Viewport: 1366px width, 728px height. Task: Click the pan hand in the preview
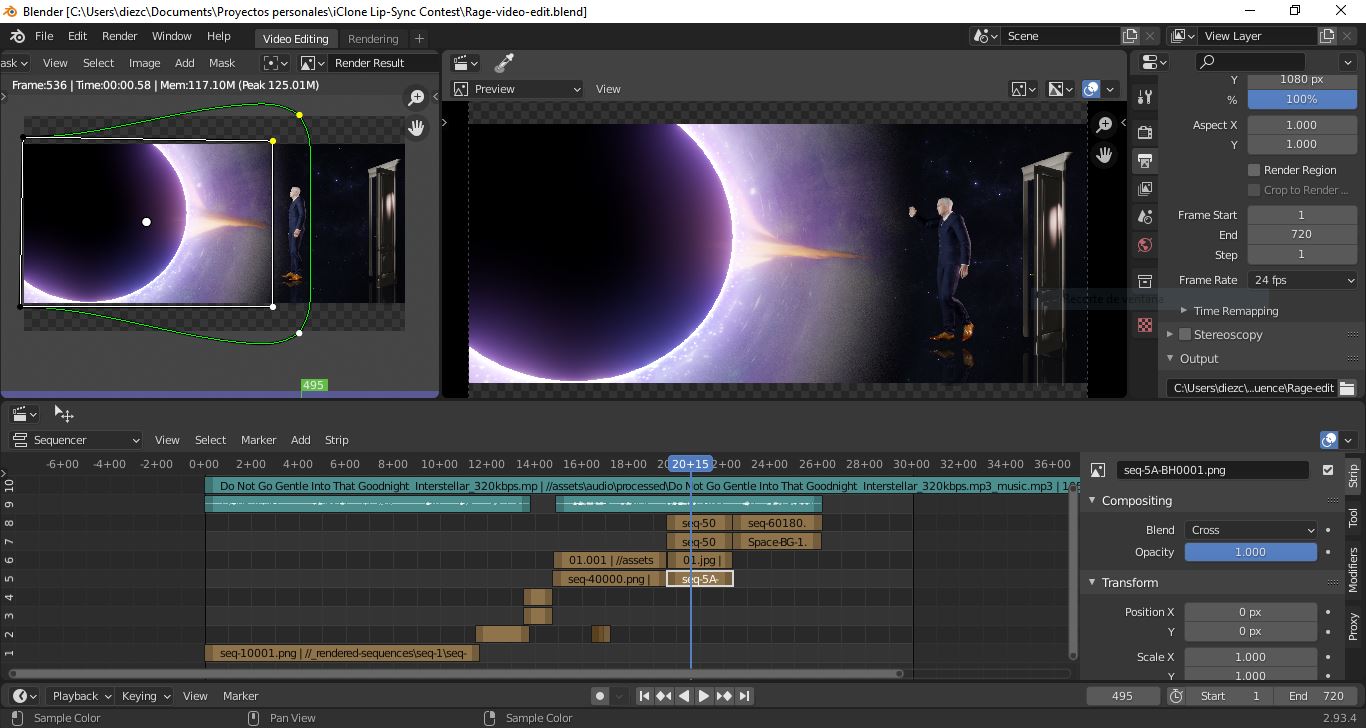coord(1104,155)
